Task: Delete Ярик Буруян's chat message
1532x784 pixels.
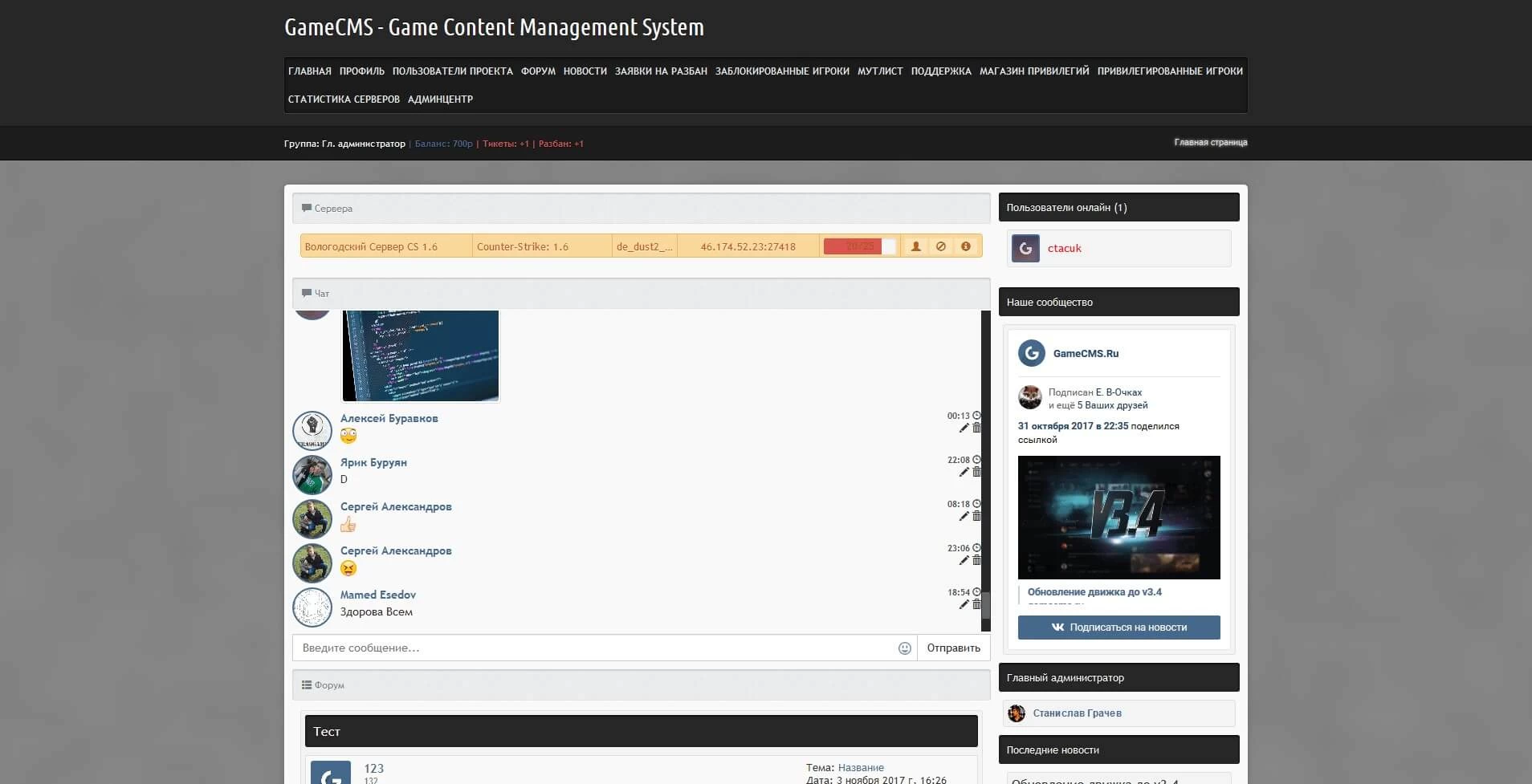Action: coord(977,473)
